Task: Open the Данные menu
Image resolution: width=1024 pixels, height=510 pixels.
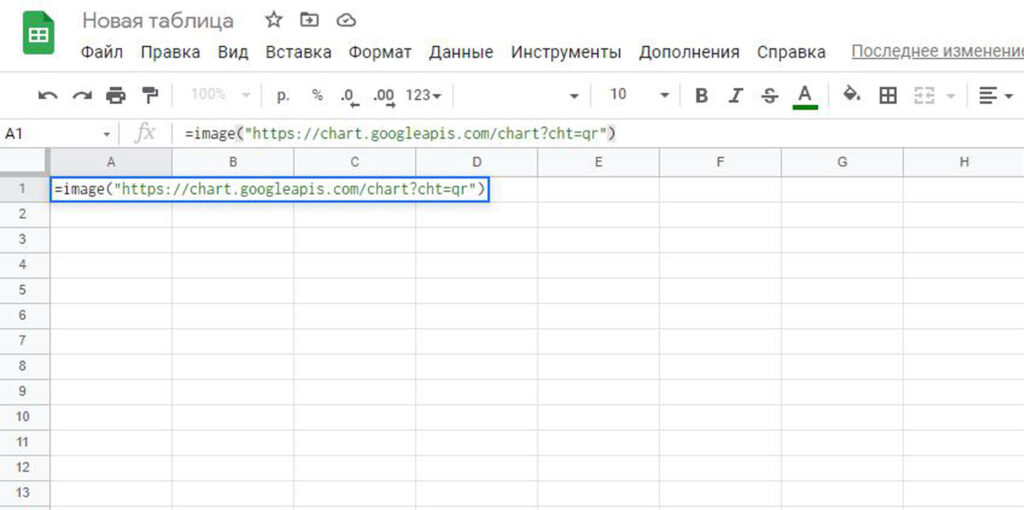Action: (461, 52)
